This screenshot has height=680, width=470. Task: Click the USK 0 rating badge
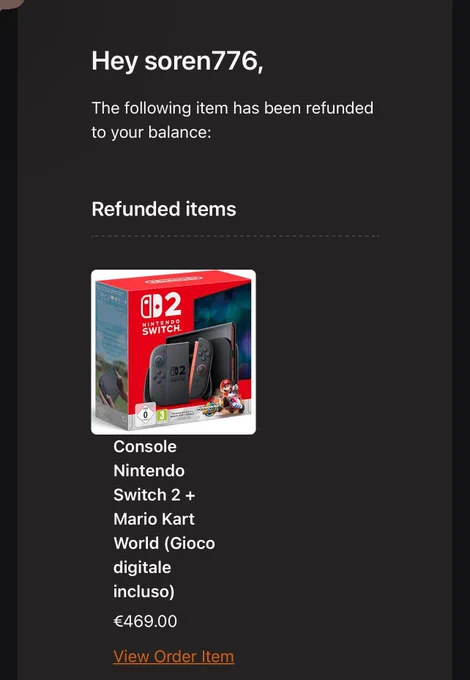(145, 414)
